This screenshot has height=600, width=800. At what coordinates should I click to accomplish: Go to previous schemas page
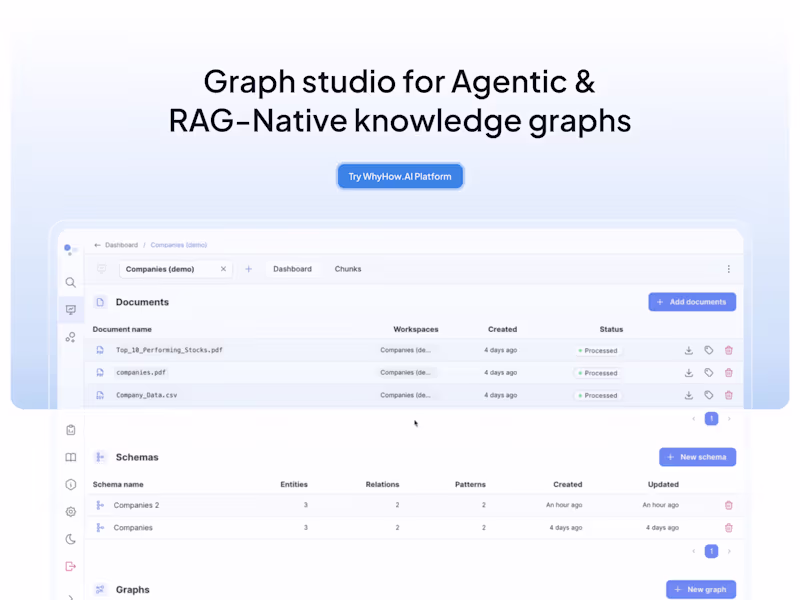tap(693, 551)
